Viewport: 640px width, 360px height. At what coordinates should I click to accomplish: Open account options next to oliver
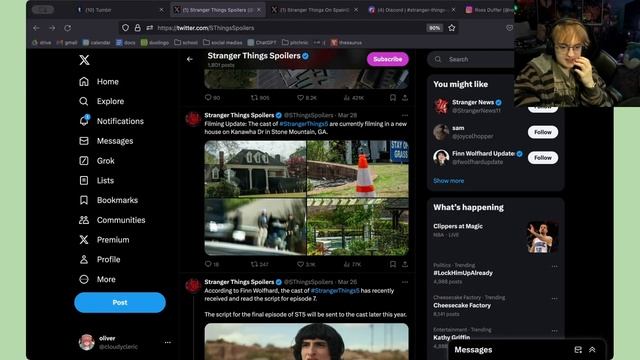[x=168, y=342]
